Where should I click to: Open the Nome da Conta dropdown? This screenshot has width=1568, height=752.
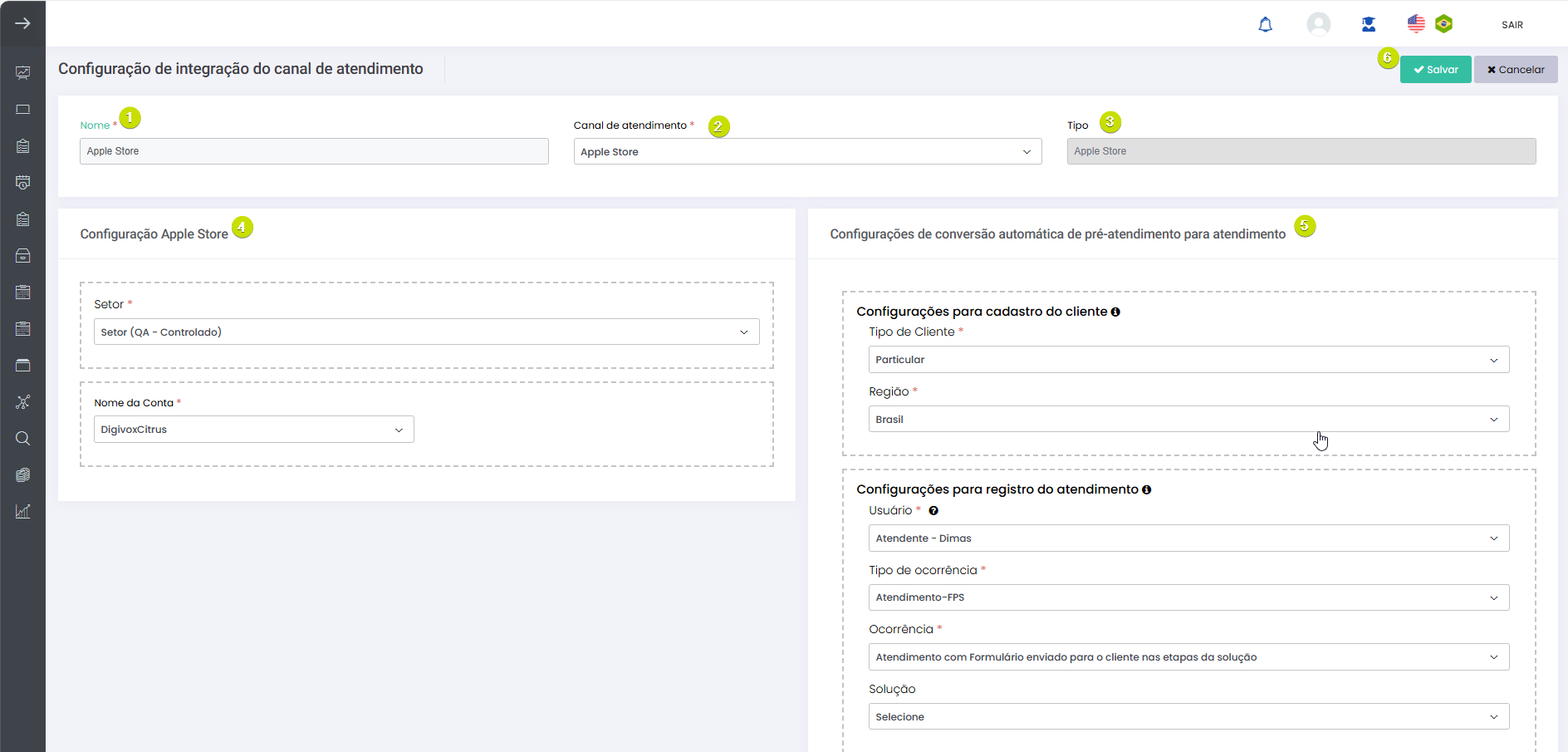(253, 430)
